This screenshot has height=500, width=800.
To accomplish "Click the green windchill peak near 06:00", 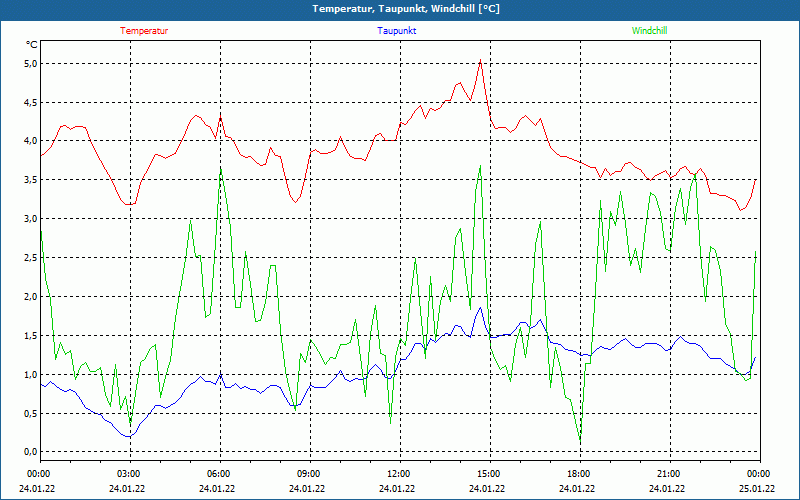I will (221, 170).
